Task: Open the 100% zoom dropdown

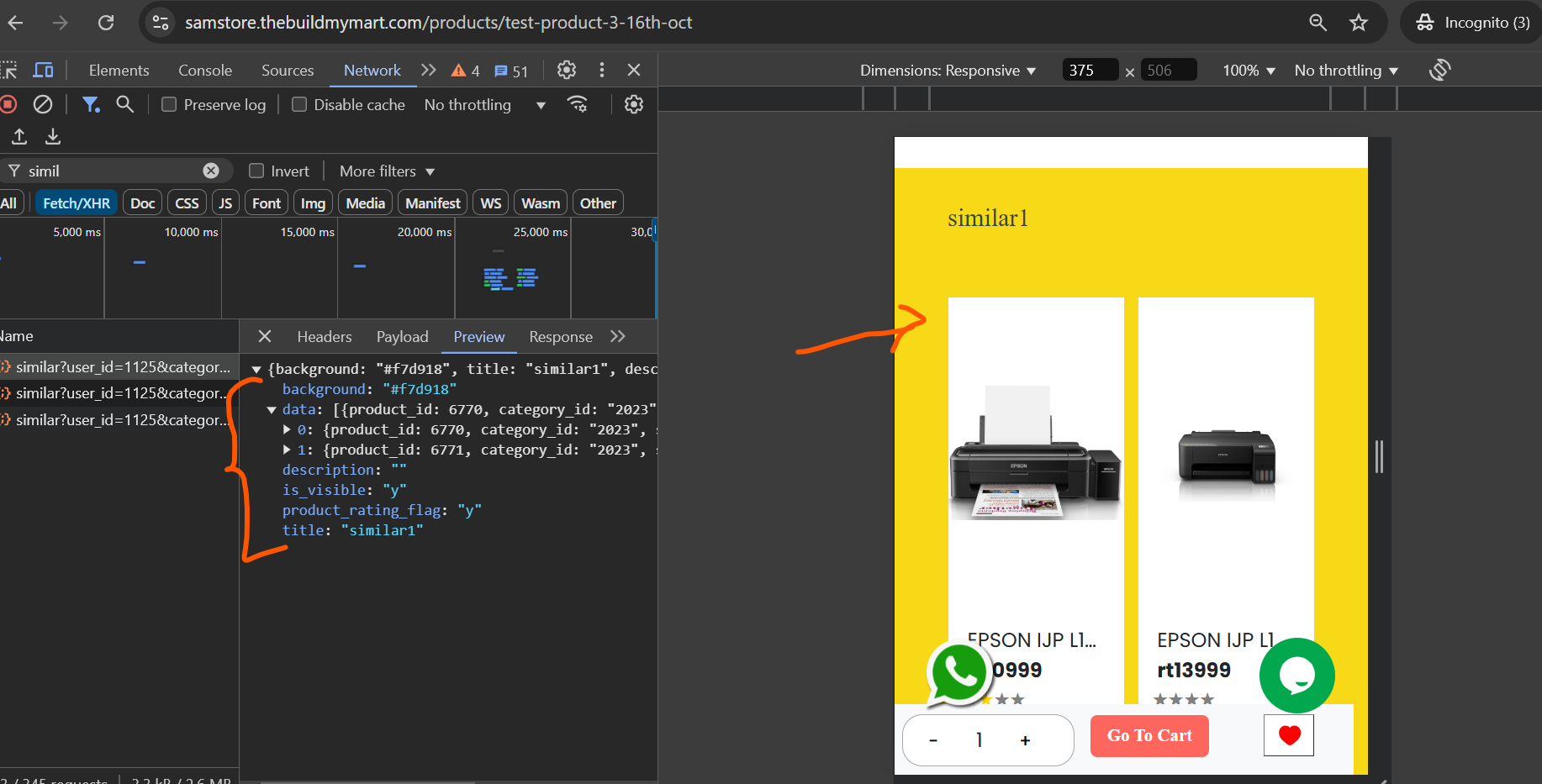Action: [x=1249, y=71]
